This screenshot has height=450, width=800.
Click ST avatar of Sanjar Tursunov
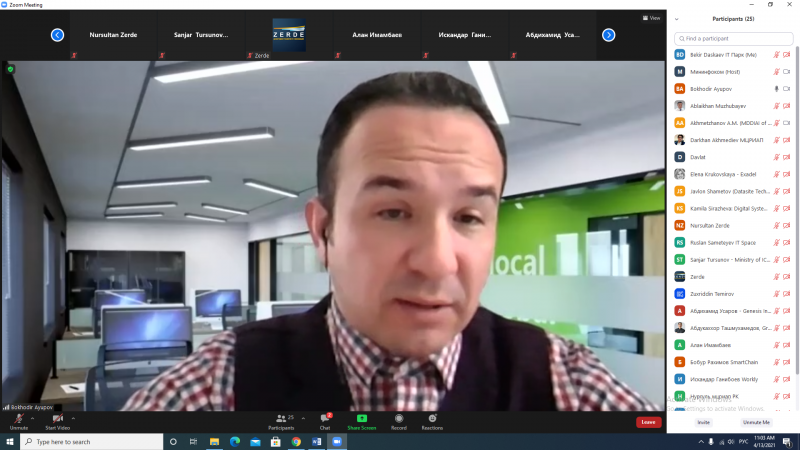[680, 260]
